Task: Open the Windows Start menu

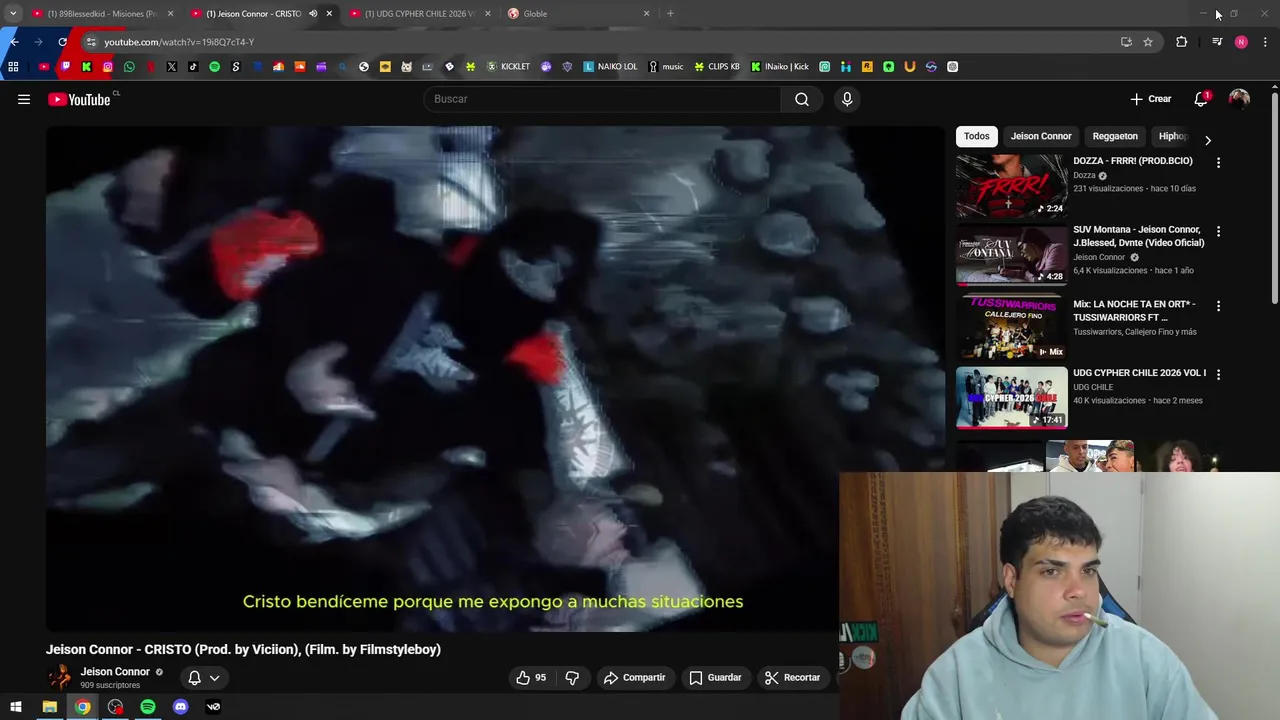Action: [x=16, y=707]
